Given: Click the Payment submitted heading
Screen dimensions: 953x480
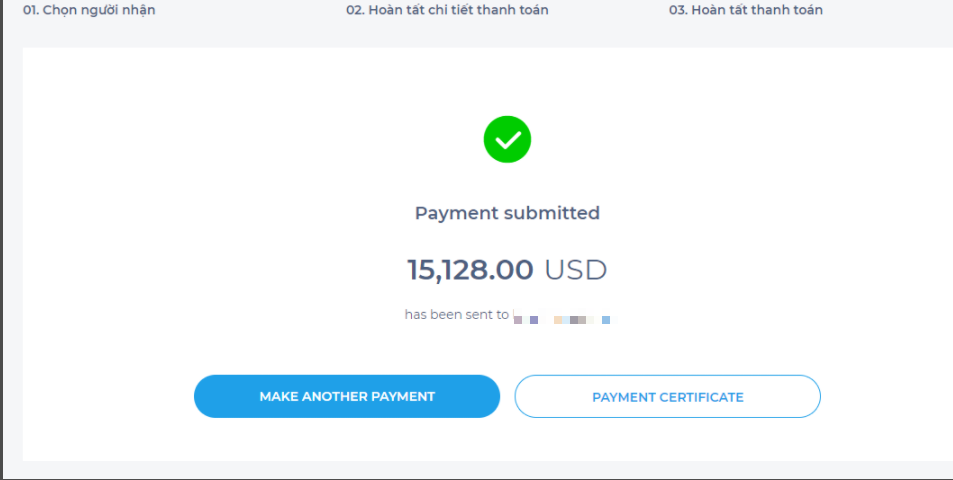Looking at the screenshot, I should tap(507, 213).
